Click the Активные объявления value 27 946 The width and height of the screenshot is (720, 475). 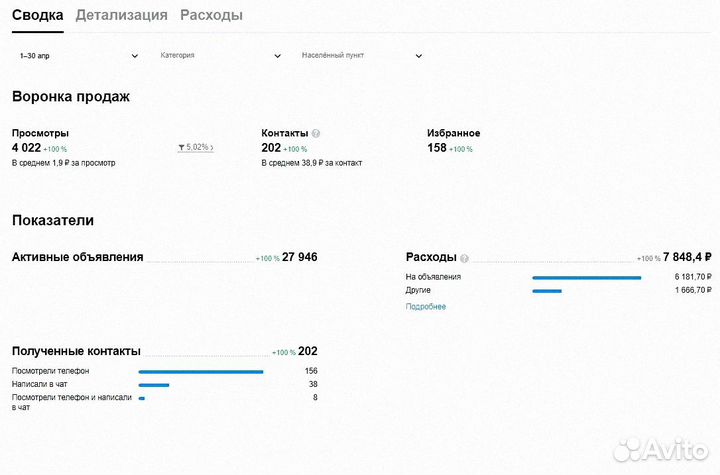point(300,257)
